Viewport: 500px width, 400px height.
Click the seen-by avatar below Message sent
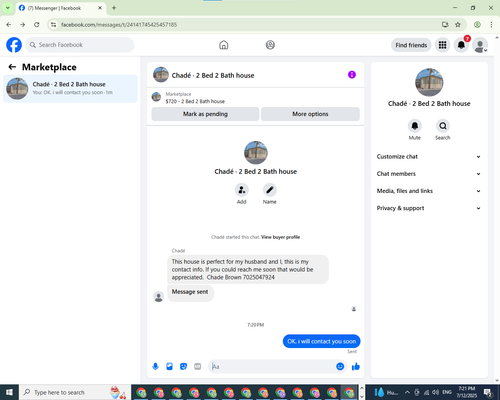354,309
